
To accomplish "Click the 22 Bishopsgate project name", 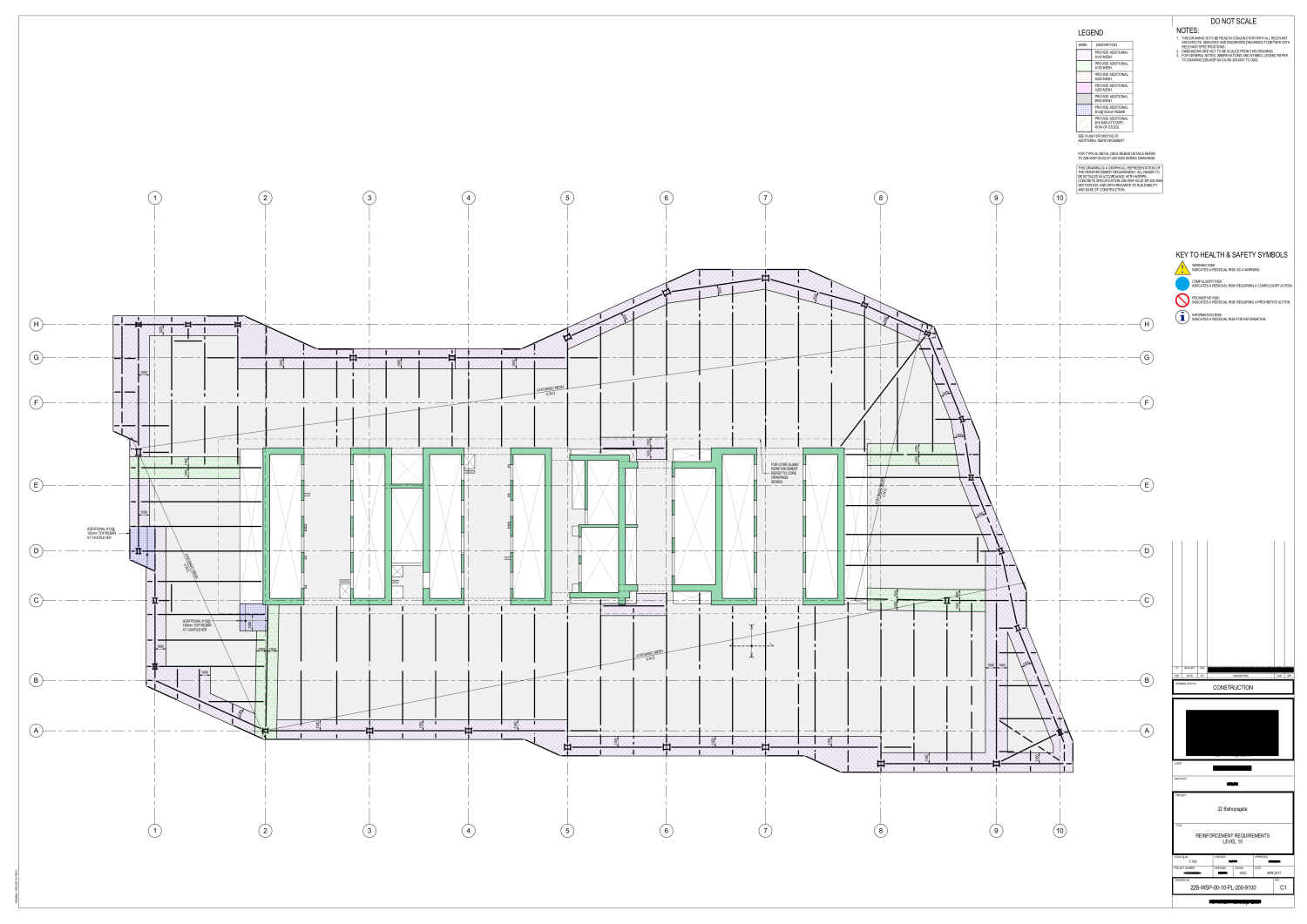I will (x=1233, y=809).
